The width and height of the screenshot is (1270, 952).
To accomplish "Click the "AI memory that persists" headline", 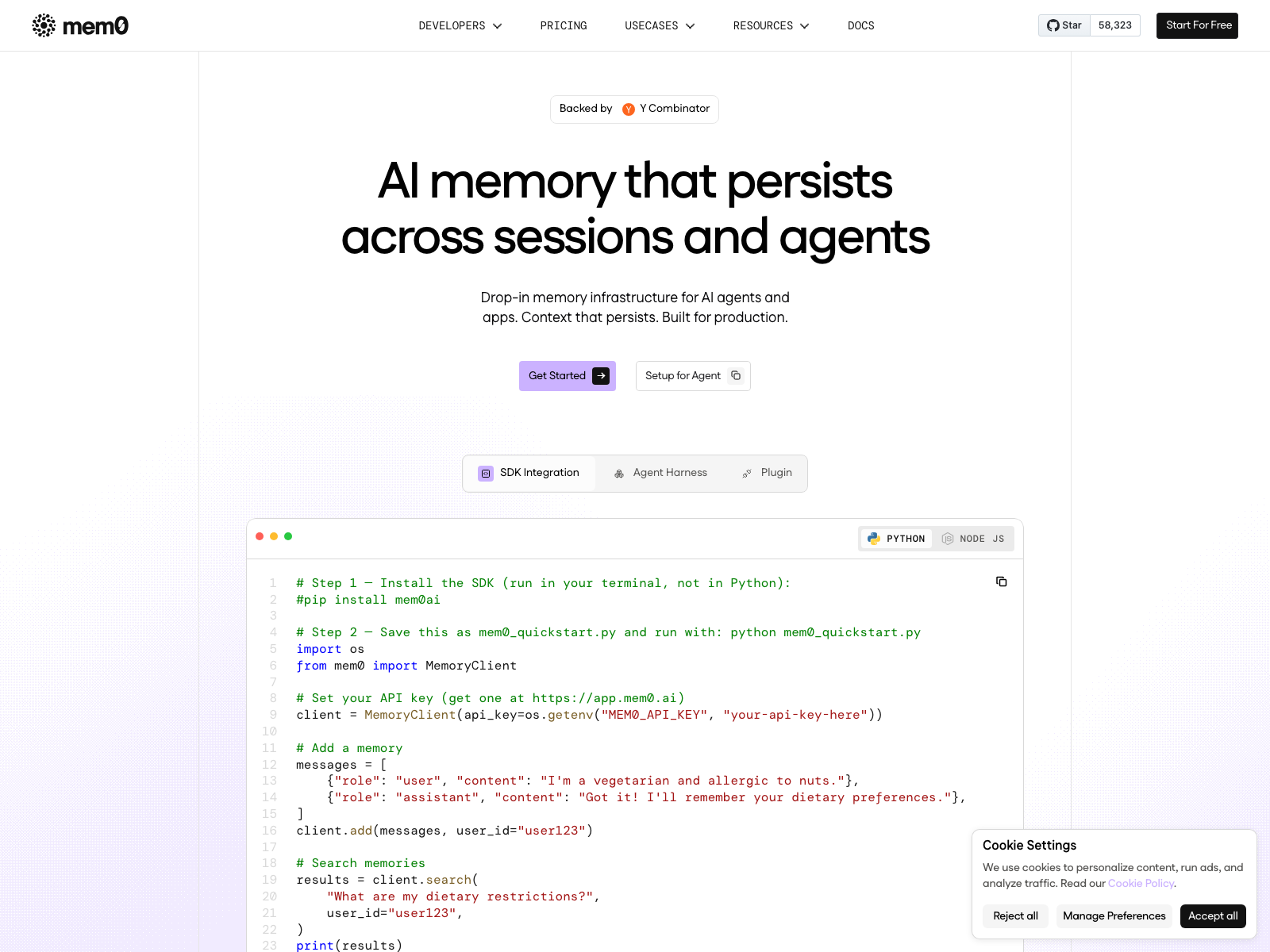I will pos(635,182).
